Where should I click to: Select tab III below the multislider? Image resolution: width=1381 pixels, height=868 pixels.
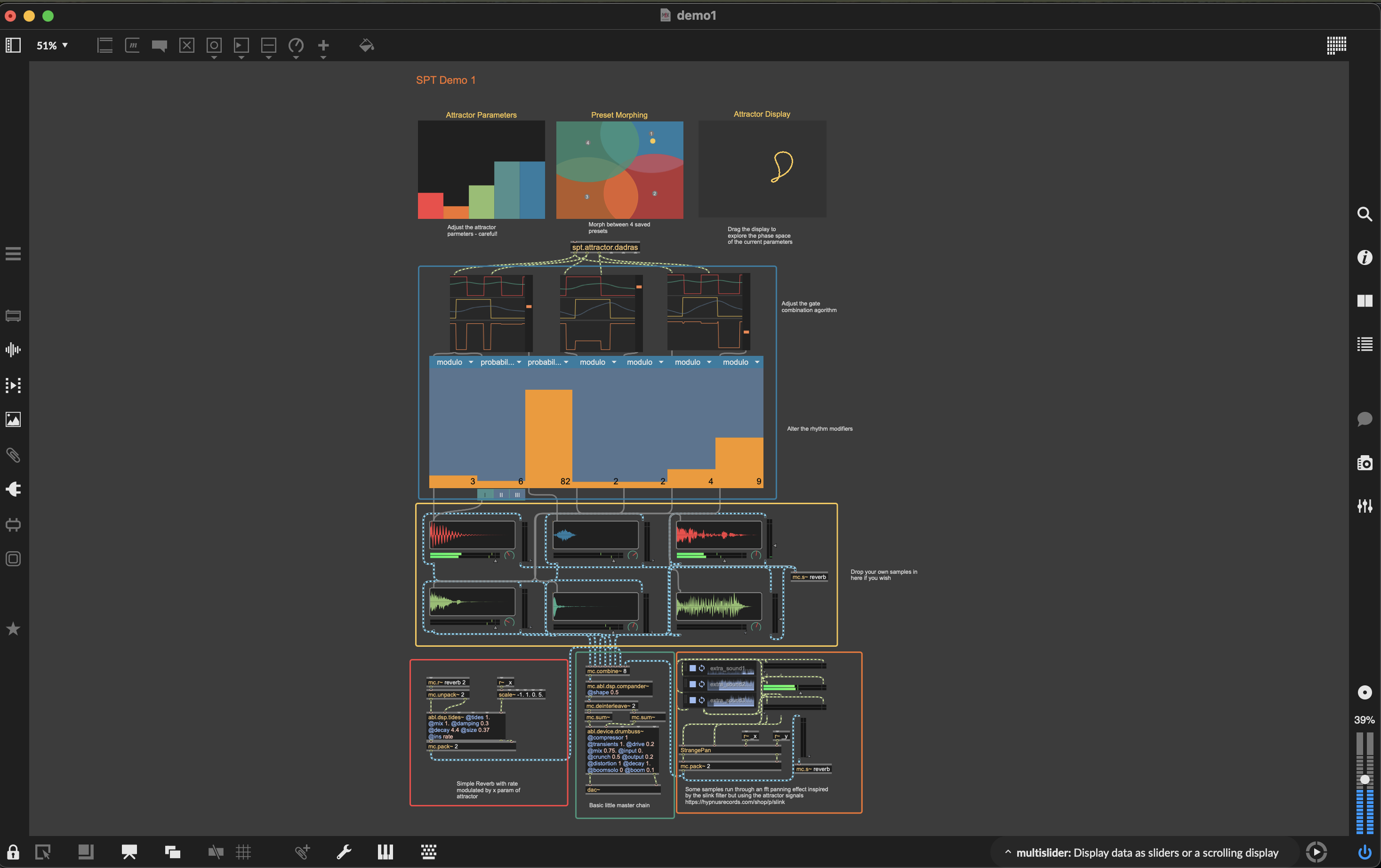coord(517,495)
